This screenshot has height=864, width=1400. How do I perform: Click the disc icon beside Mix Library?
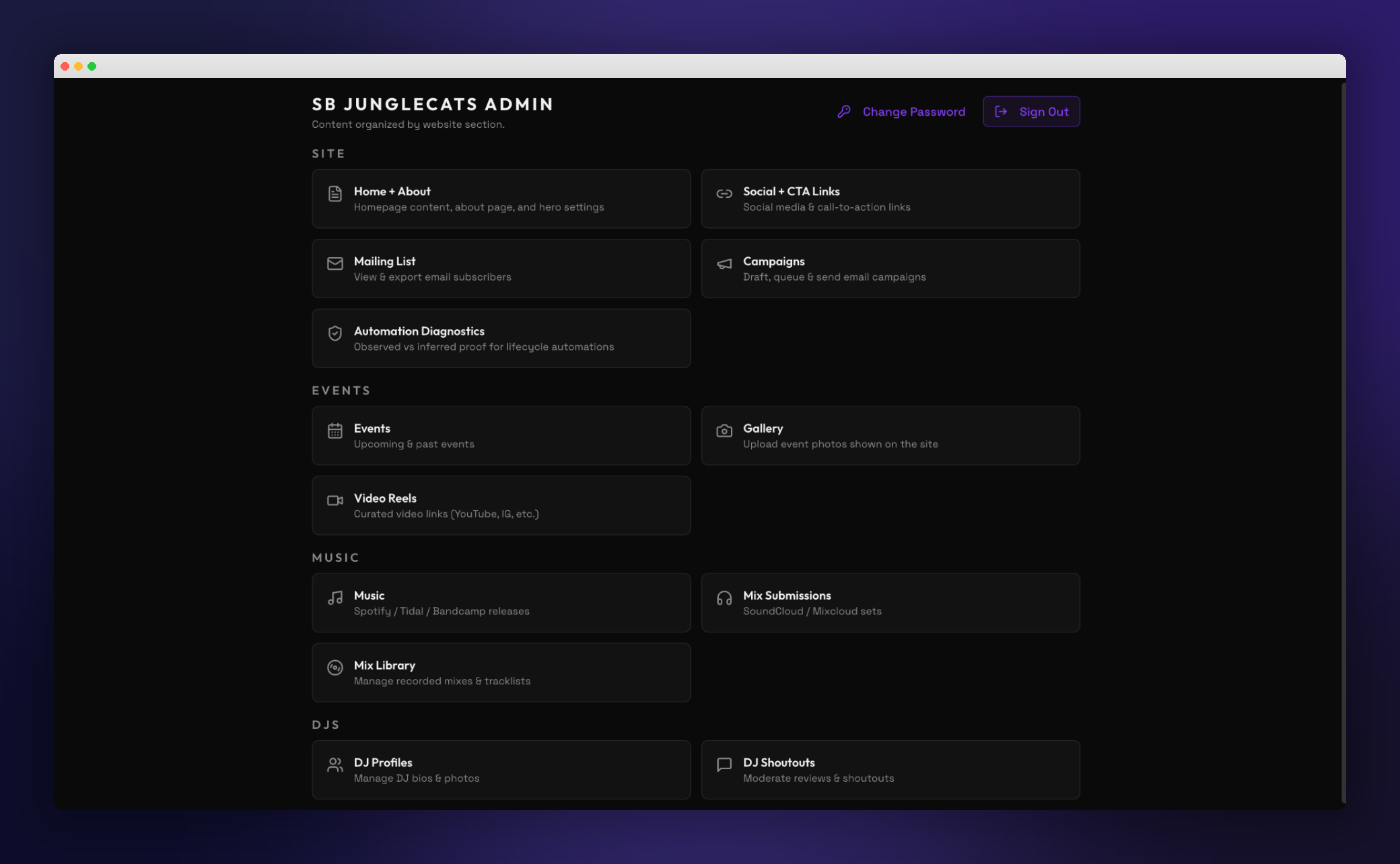335,668
